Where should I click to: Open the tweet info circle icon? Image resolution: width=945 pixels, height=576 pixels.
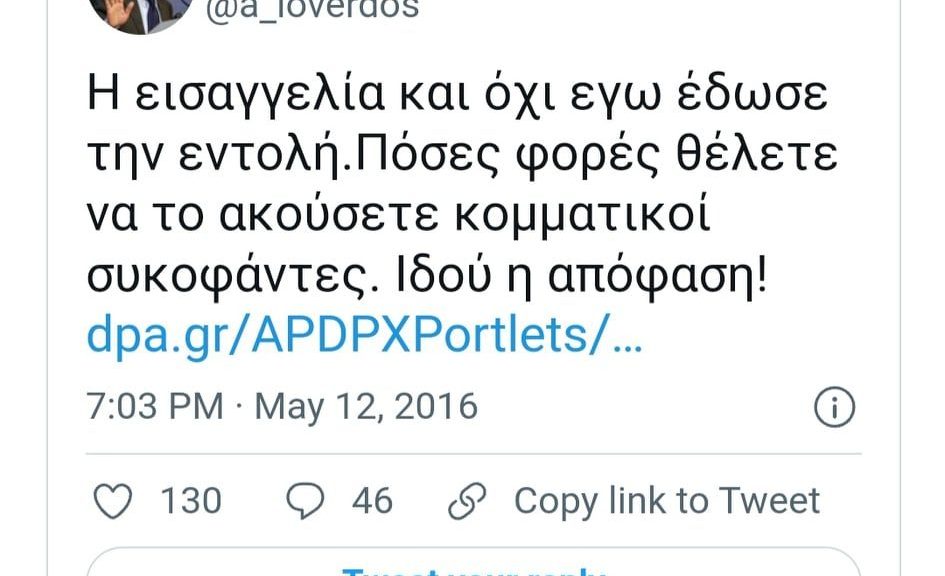pyautogui.click(x=834, y=407)
